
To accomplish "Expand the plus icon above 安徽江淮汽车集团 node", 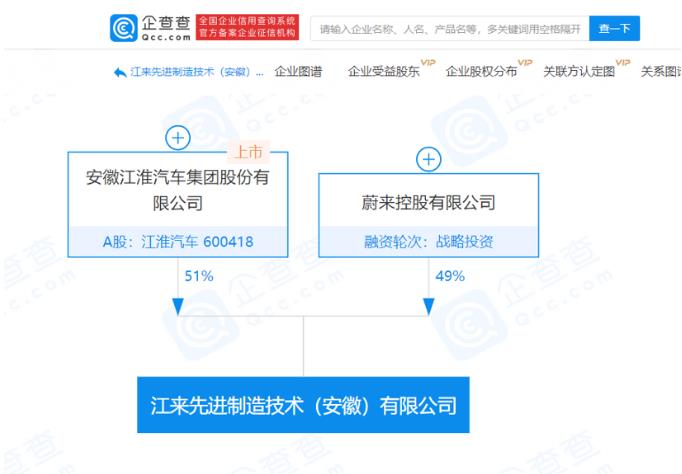I will 177,139.
